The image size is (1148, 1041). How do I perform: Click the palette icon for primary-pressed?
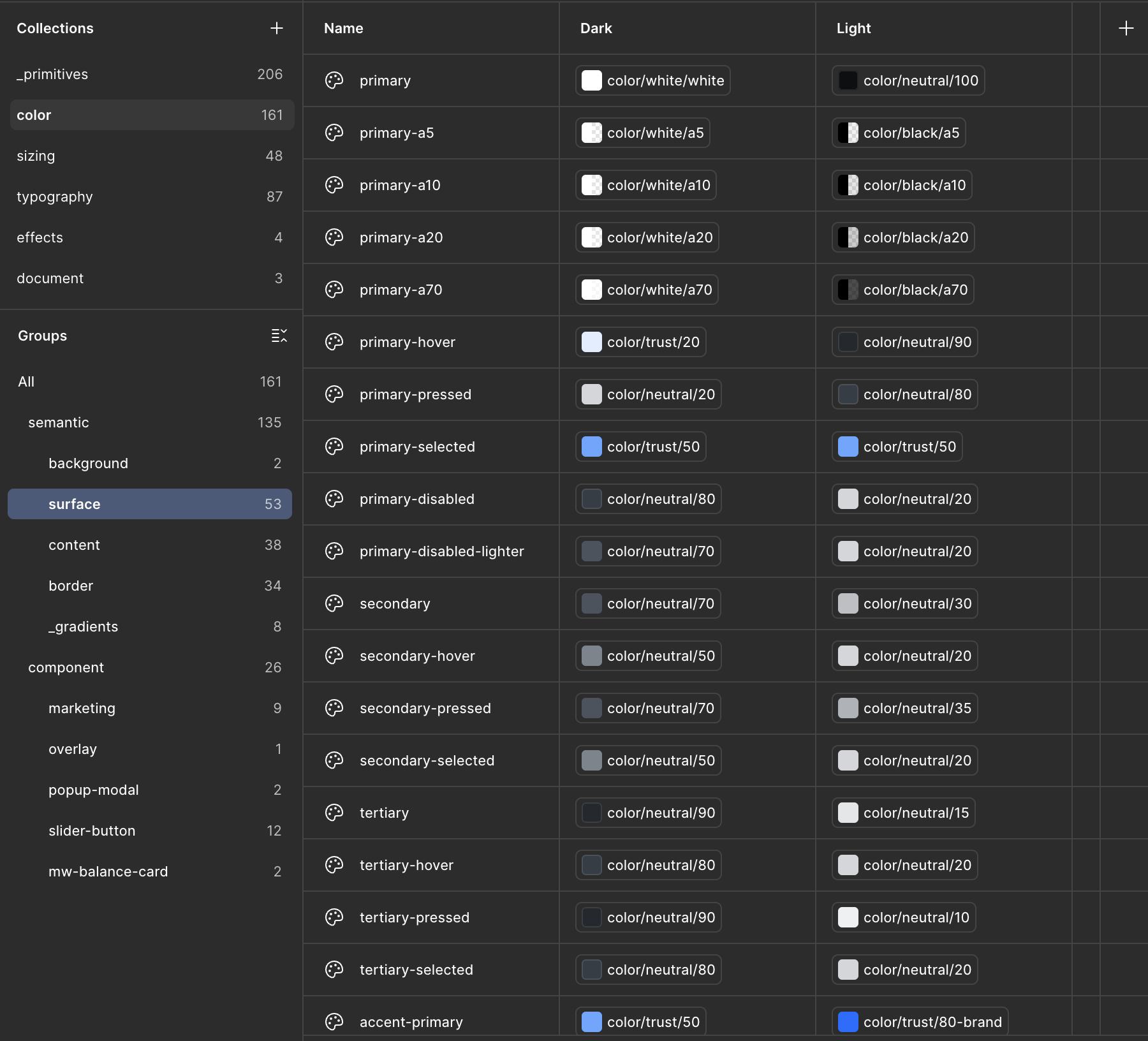[x=334, y=394]
